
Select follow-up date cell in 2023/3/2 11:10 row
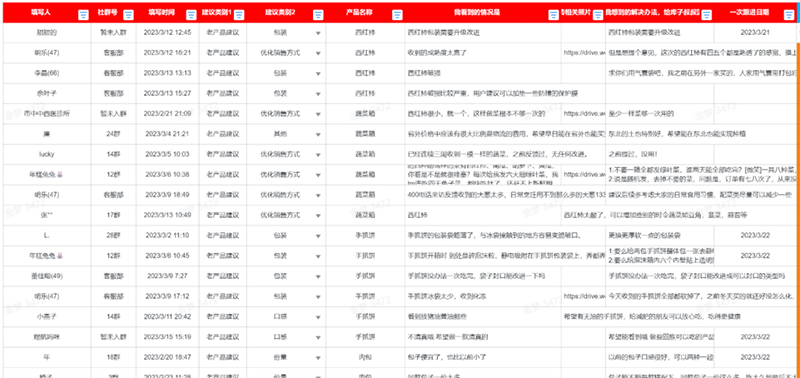tap(755, 235)
